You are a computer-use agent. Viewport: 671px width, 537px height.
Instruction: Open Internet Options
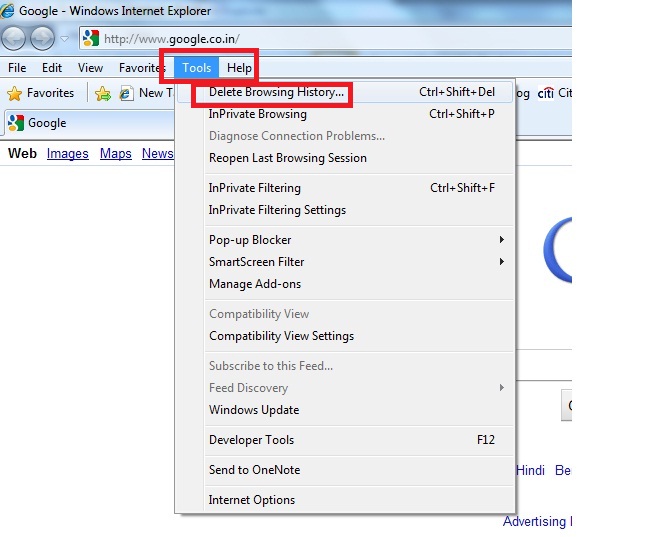click(344, 500)
